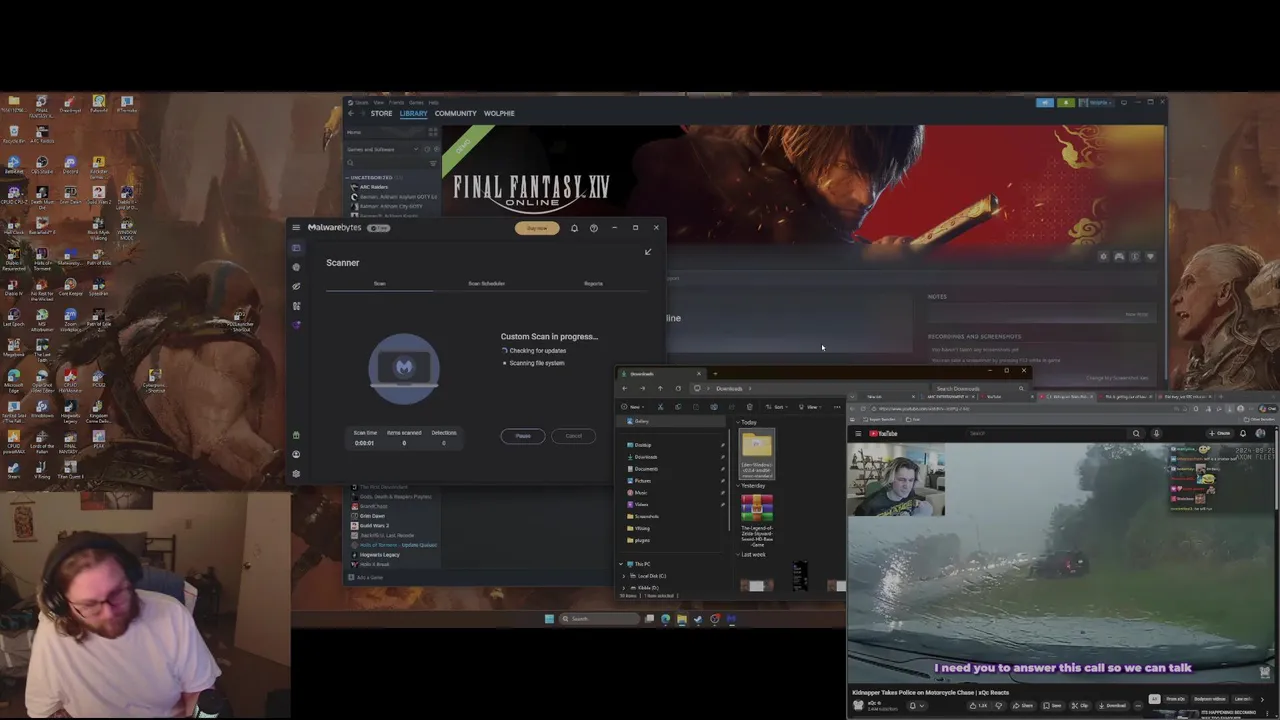Screen dimensions: 1280x720
Task: Expand the Games and Software dropdown in Steam
Action: coord(415,150)
